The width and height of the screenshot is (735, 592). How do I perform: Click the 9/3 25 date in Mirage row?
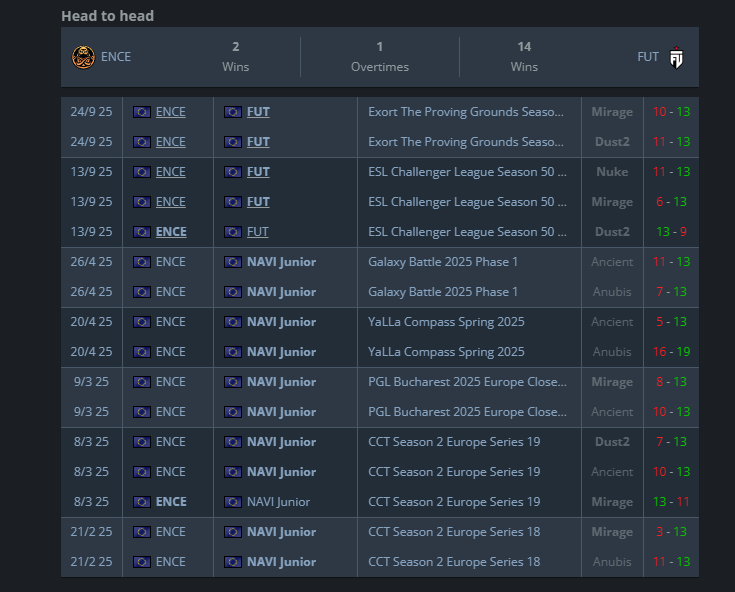91,382
